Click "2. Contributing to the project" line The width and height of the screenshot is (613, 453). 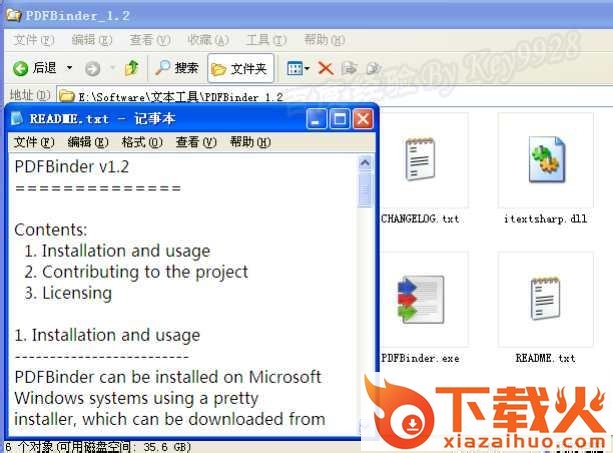click(x=136, y=272)
